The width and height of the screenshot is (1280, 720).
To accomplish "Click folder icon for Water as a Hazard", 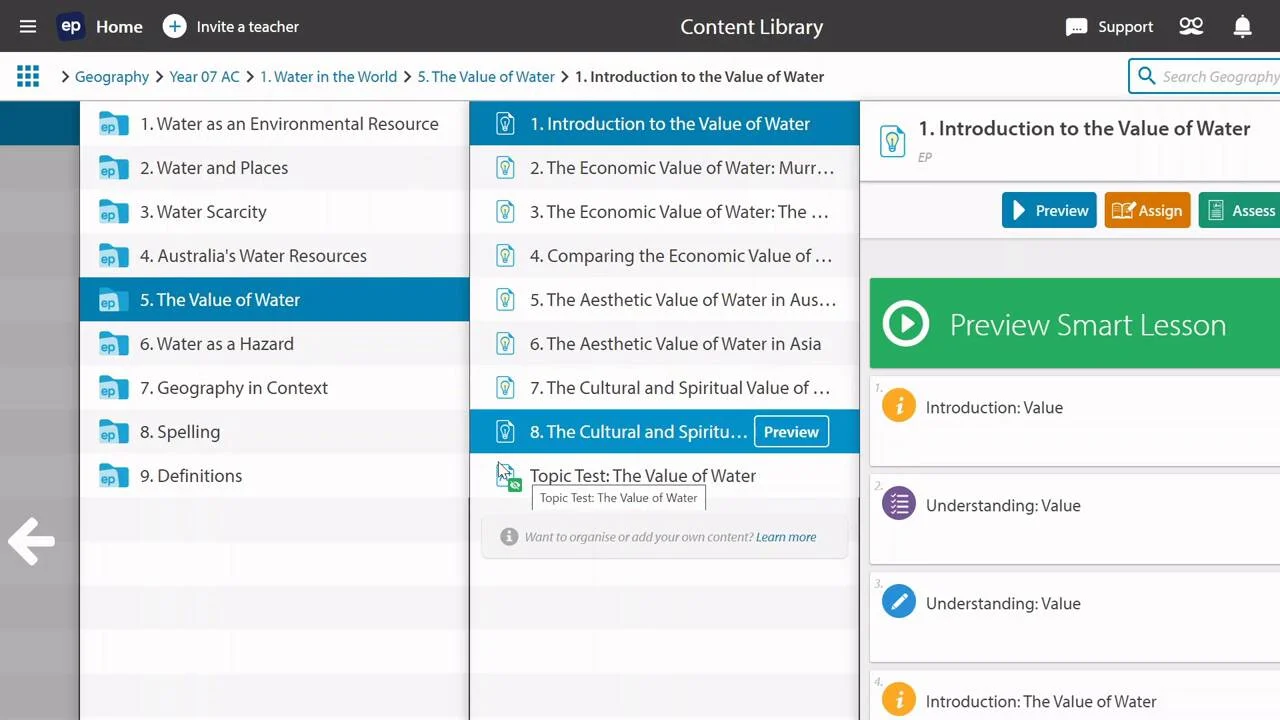I will tap(114, 344).
